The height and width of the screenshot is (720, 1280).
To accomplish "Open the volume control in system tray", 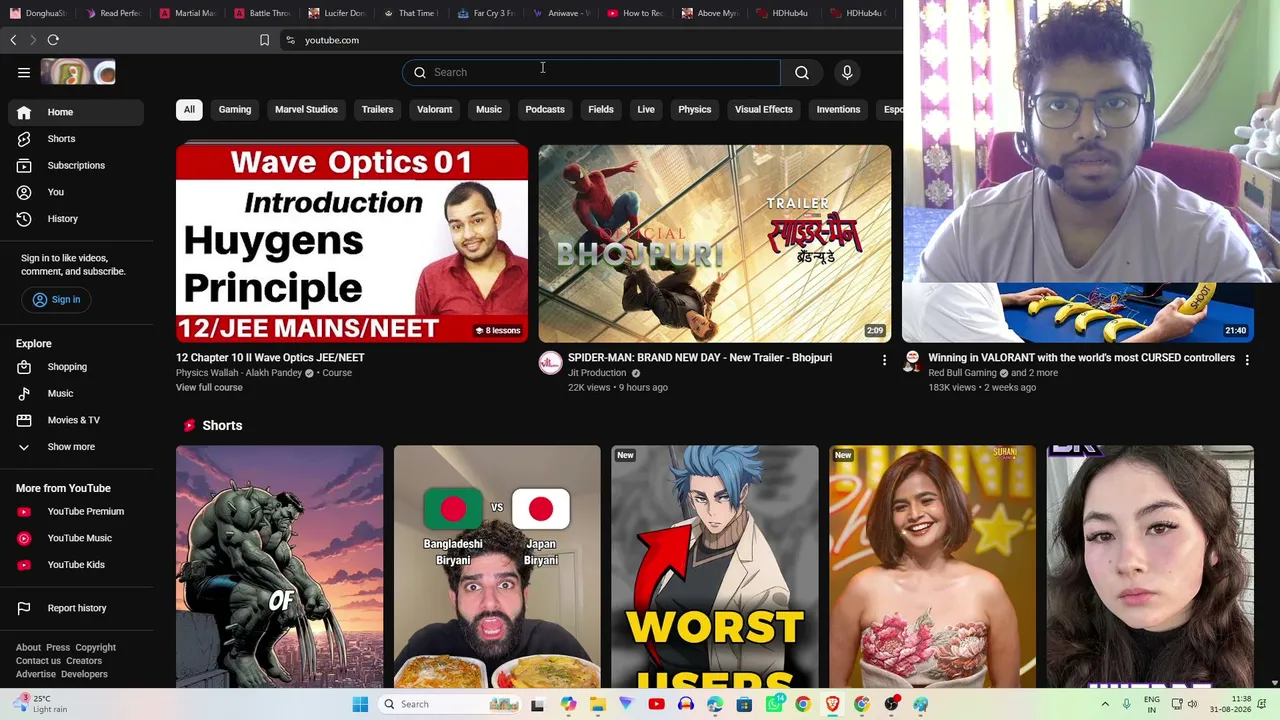I will coord(1192,704).
